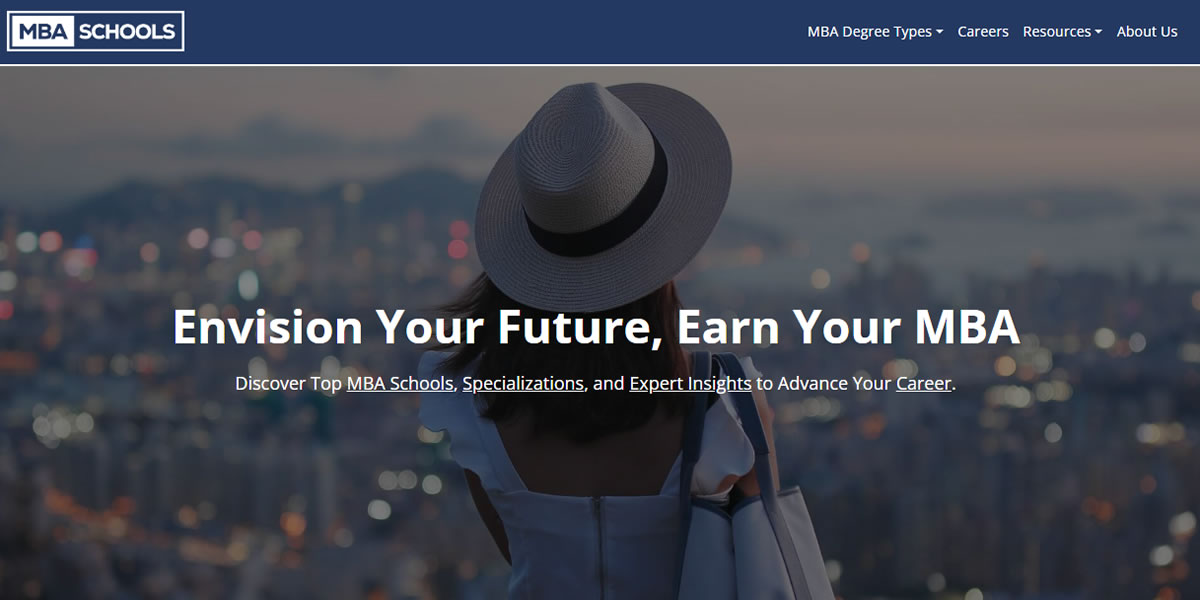This screenshot has height=600, width=1200.
Task: Select About Us in the navigation
Action: click(x=1147, y=31)
